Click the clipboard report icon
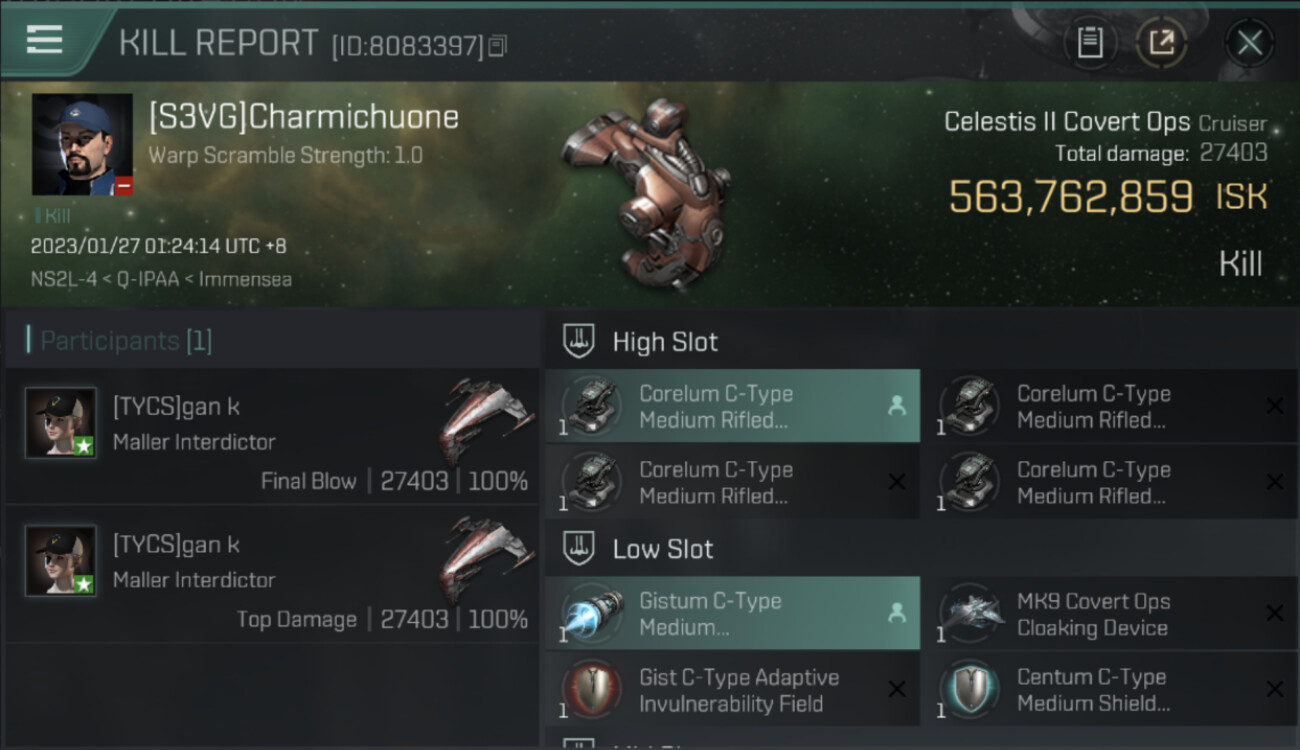The height and width of the screenshot is (750, 1300). [1090, 43]
